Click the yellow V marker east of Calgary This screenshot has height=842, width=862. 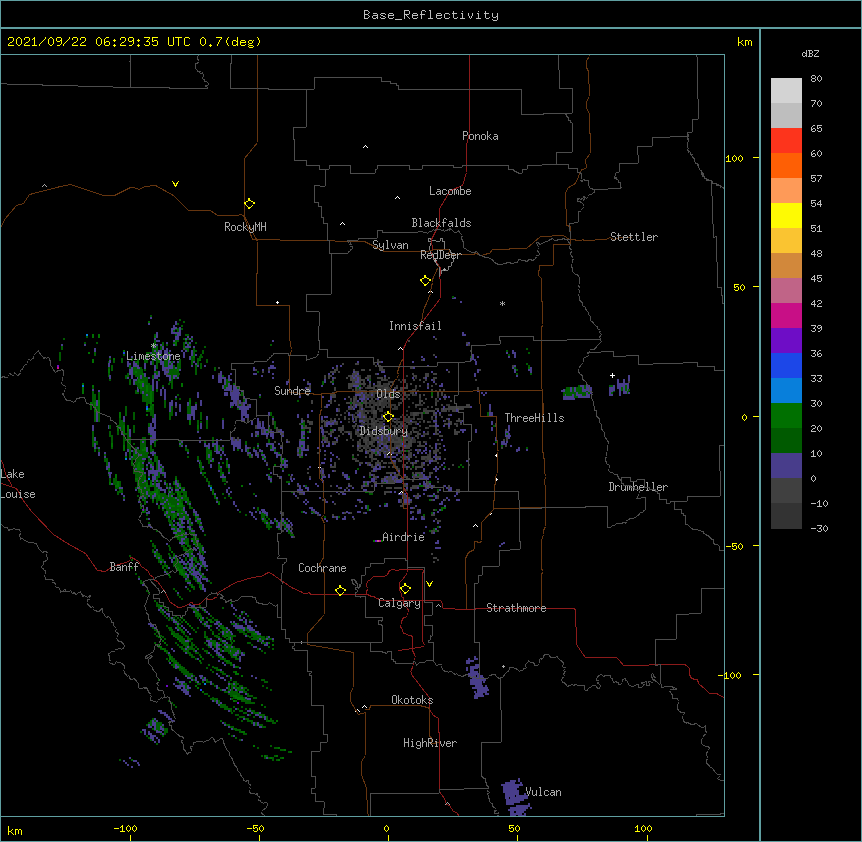click(429, 584)
